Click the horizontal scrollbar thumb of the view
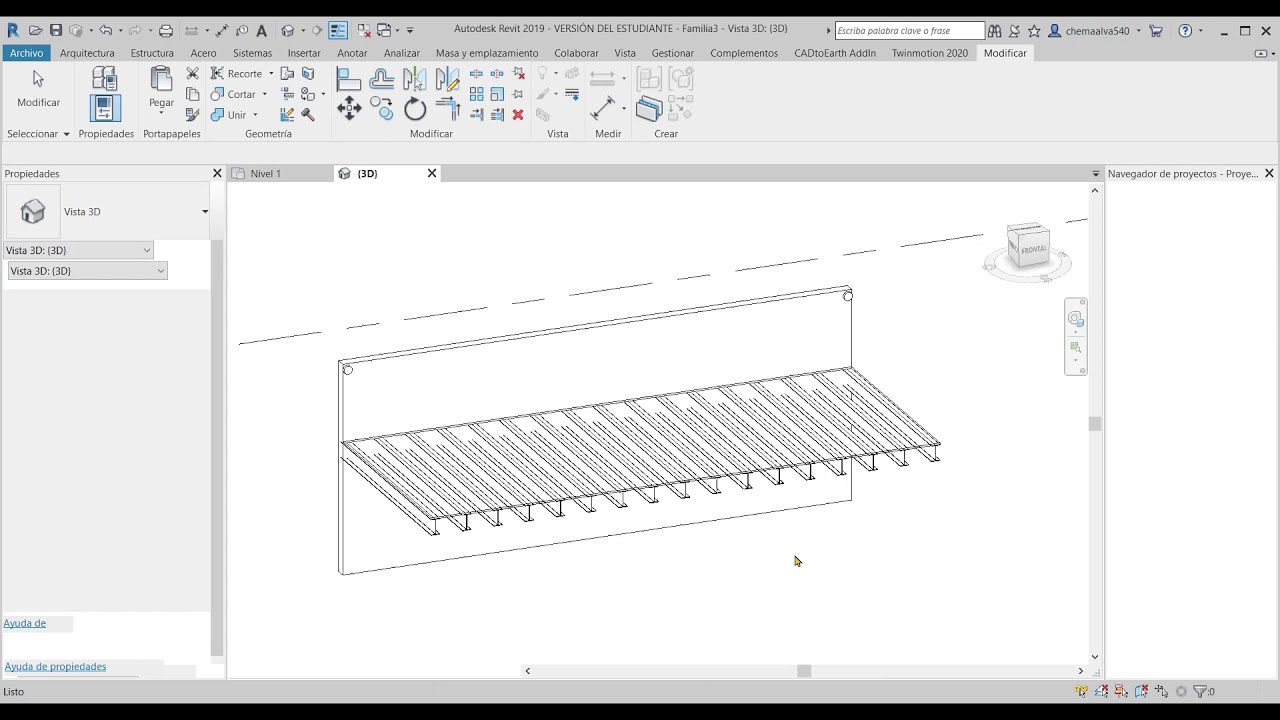The height and width of the screenshot is (720, 1280). click(x=804, y=671)
